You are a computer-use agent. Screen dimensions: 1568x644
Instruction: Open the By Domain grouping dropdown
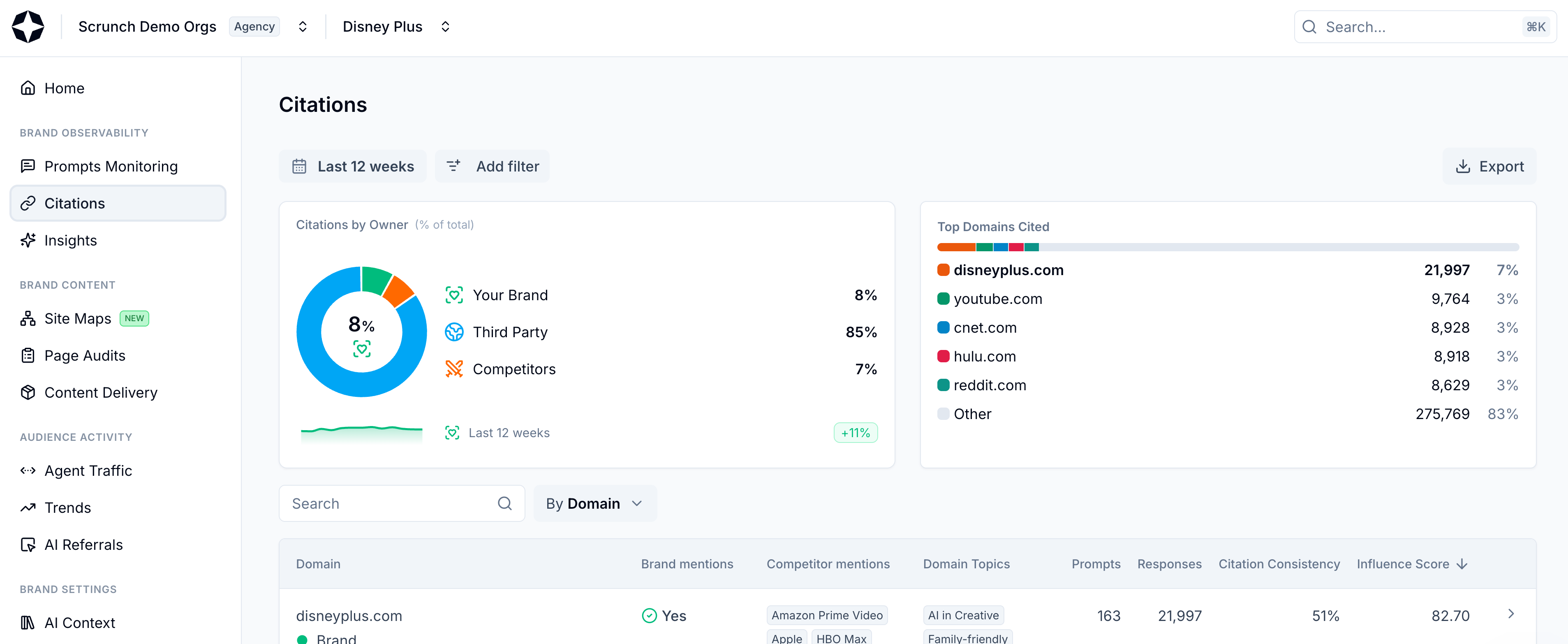(x=594, y=503)
